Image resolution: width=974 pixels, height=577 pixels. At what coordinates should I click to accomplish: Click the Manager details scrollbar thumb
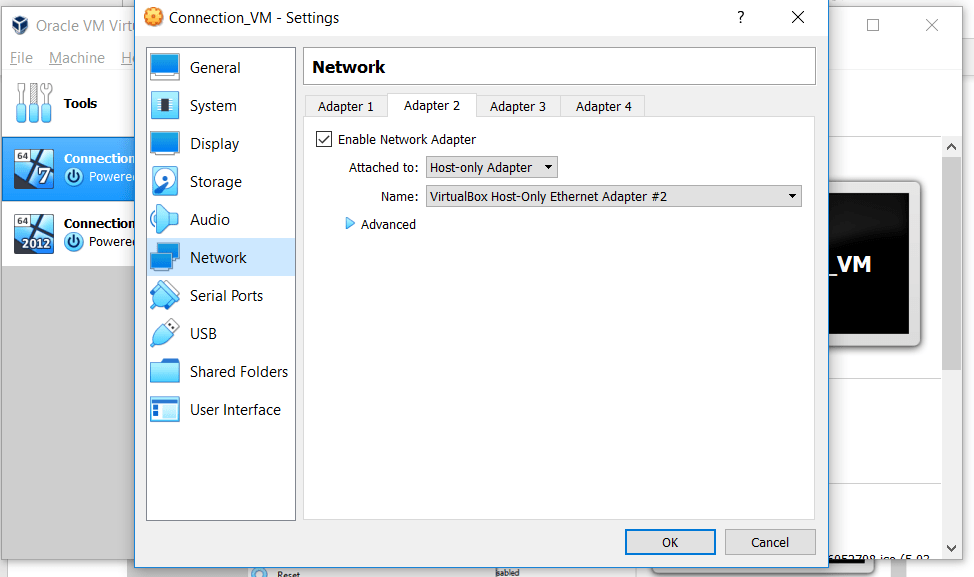(951, 263)
